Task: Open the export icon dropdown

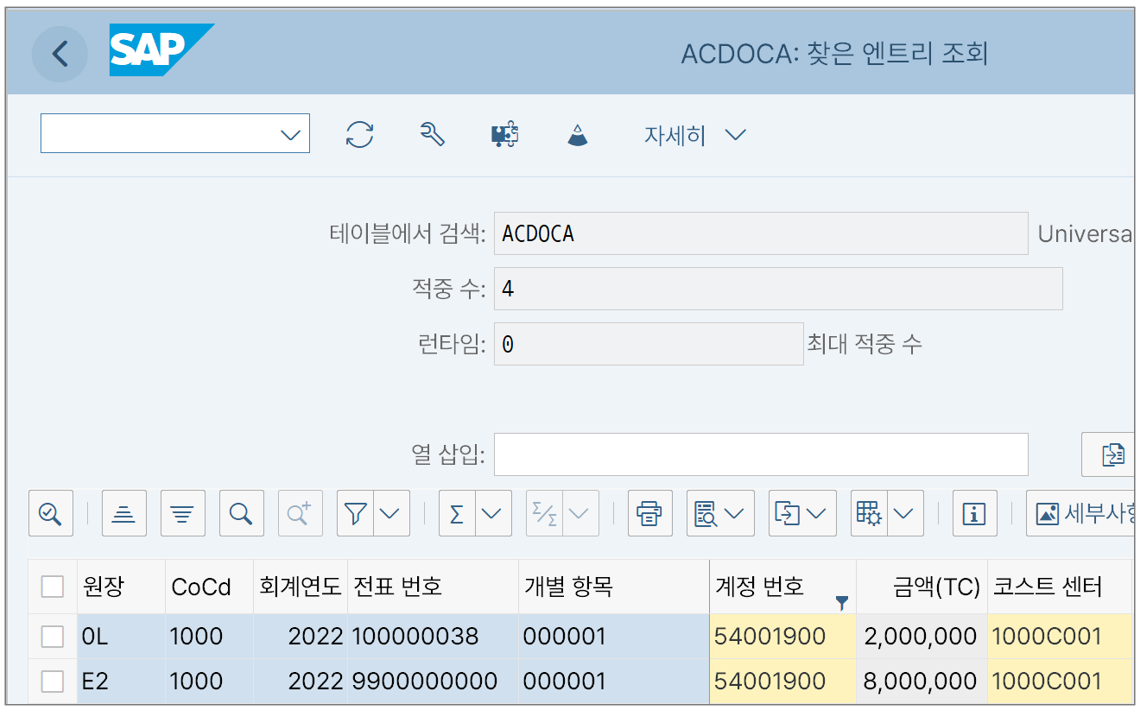Action: 802,513
